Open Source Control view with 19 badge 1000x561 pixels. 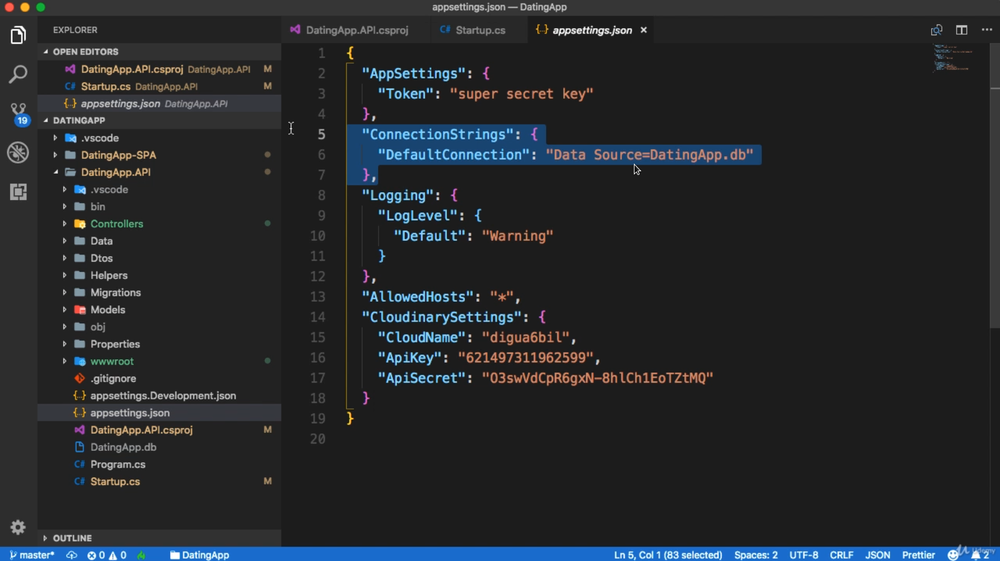tap(18, 113)
